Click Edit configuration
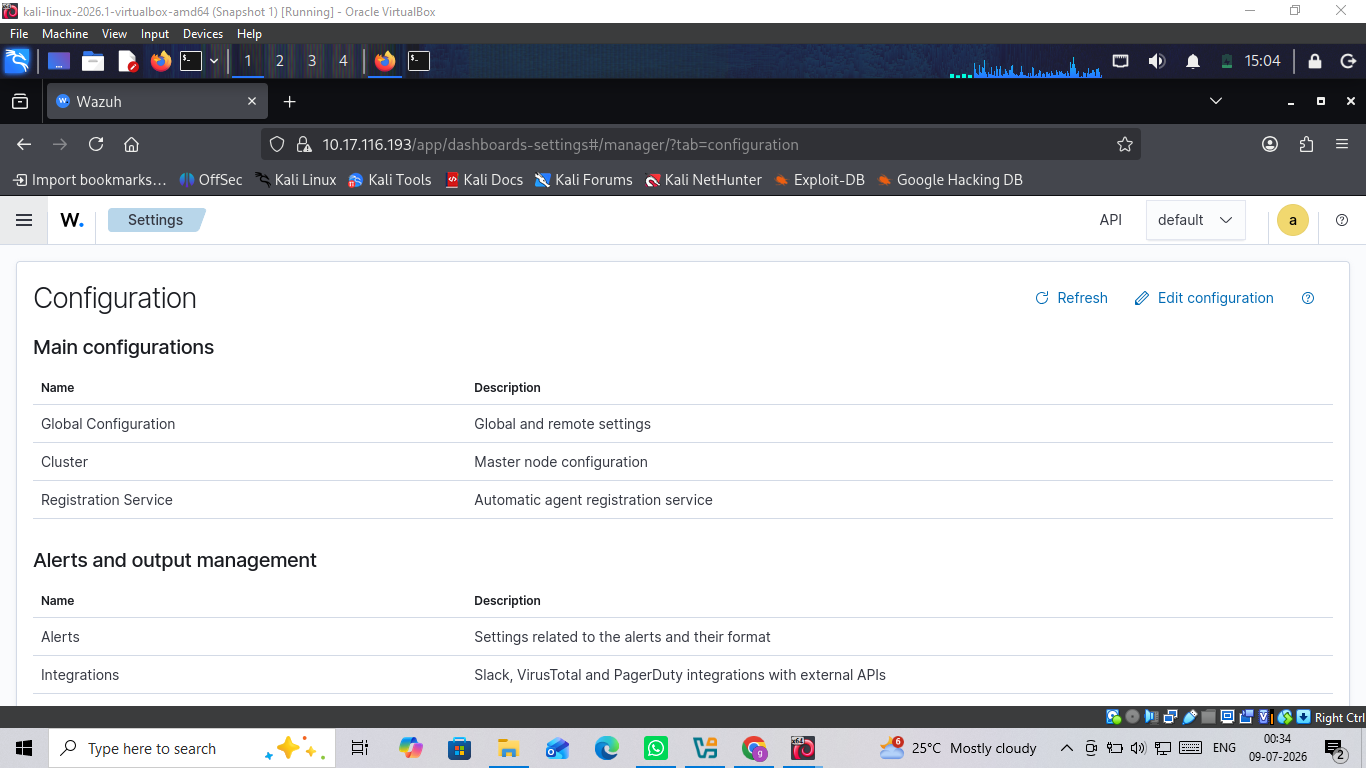The width and height of the screenshot is (1366, 768). pyautogui.click(x=1204, y=298)
